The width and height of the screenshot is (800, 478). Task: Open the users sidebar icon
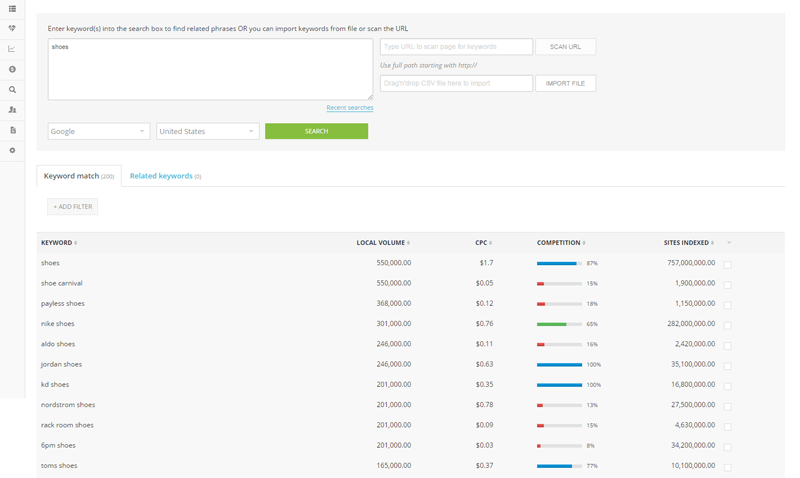pyautogui.click(x=12, y=110)
